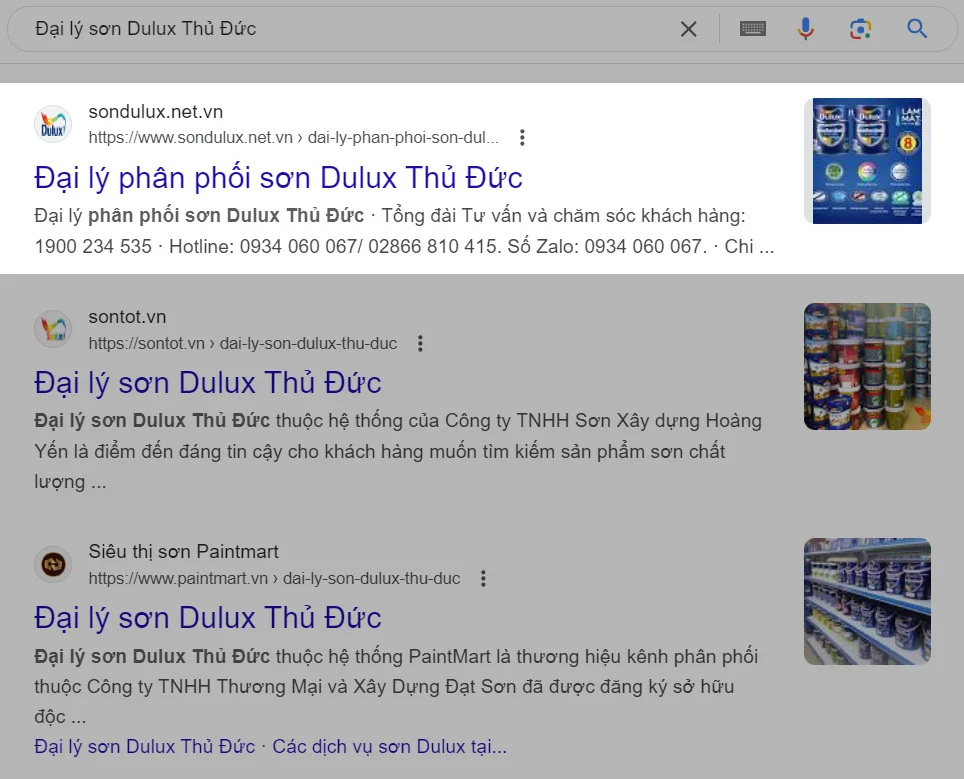The image size is (964, 779).
Task: Open the 'Đại lý sơn Dulux Thủ Đức' sitelink under the Paintmart description
Action: (144, 746)
